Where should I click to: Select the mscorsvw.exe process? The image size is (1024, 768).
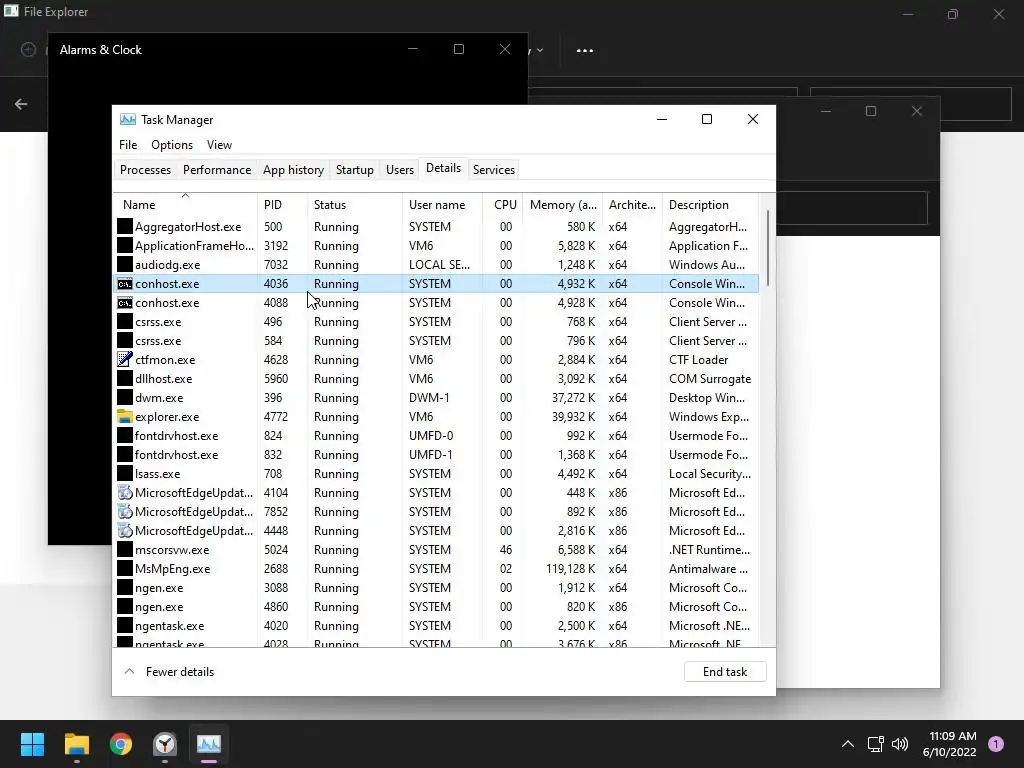pos(436,550)
